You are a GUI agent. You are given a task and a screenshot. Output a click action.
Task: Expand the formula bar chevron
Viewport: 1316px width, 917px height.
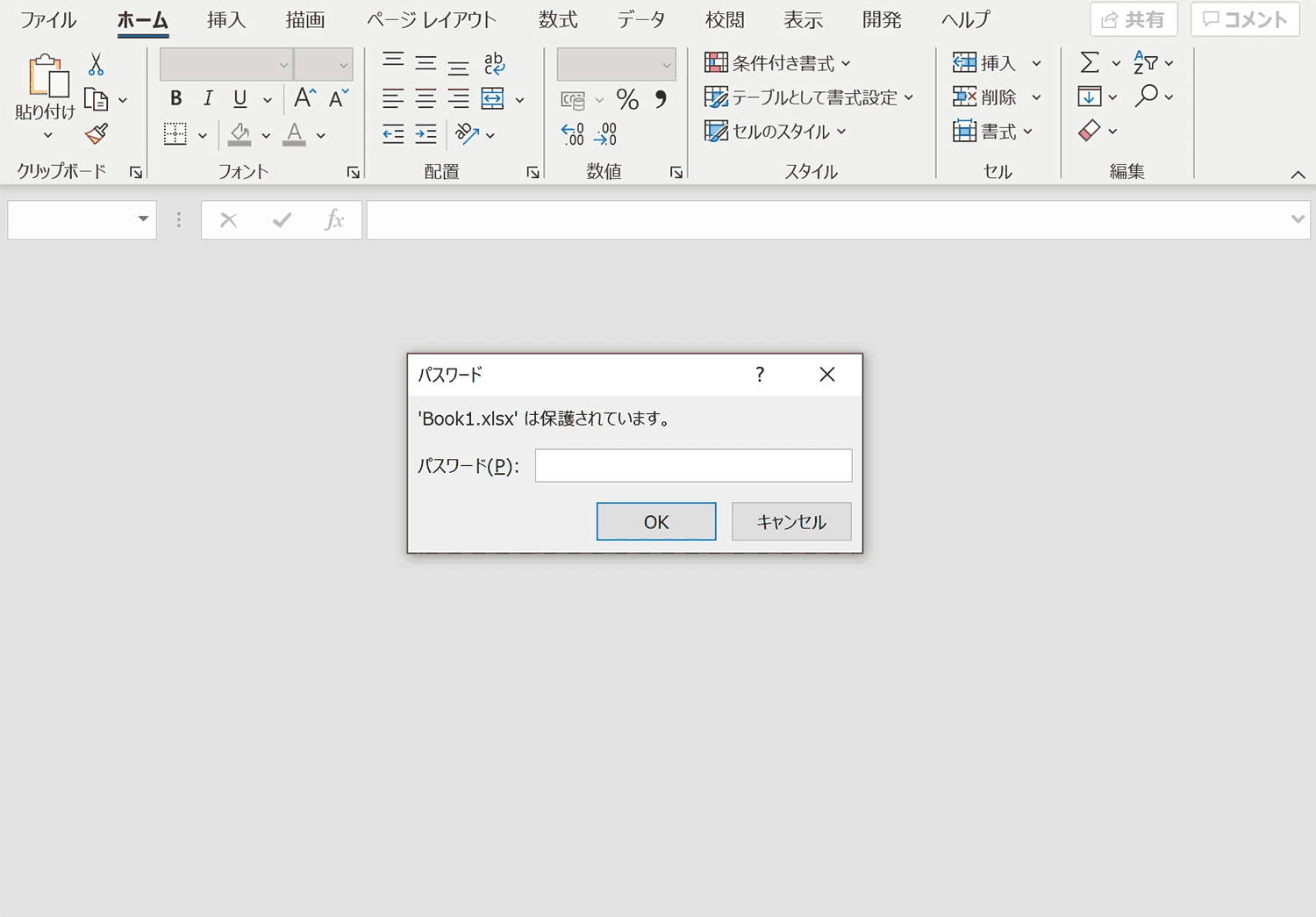pyautogui.click(x=1298, y=219)
